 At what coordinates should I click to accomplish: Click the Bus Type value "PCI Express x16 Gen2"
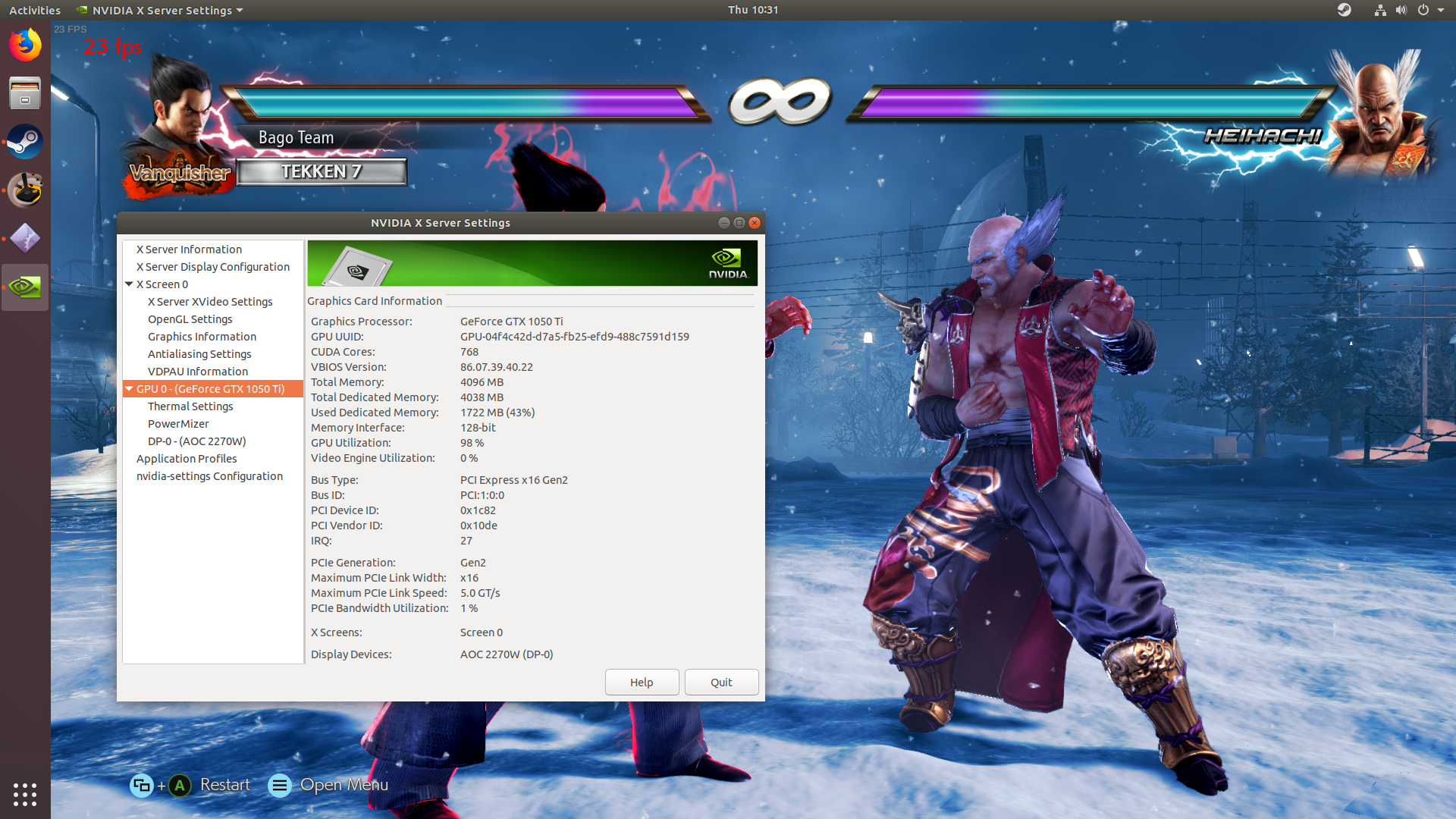pos(514,480)
